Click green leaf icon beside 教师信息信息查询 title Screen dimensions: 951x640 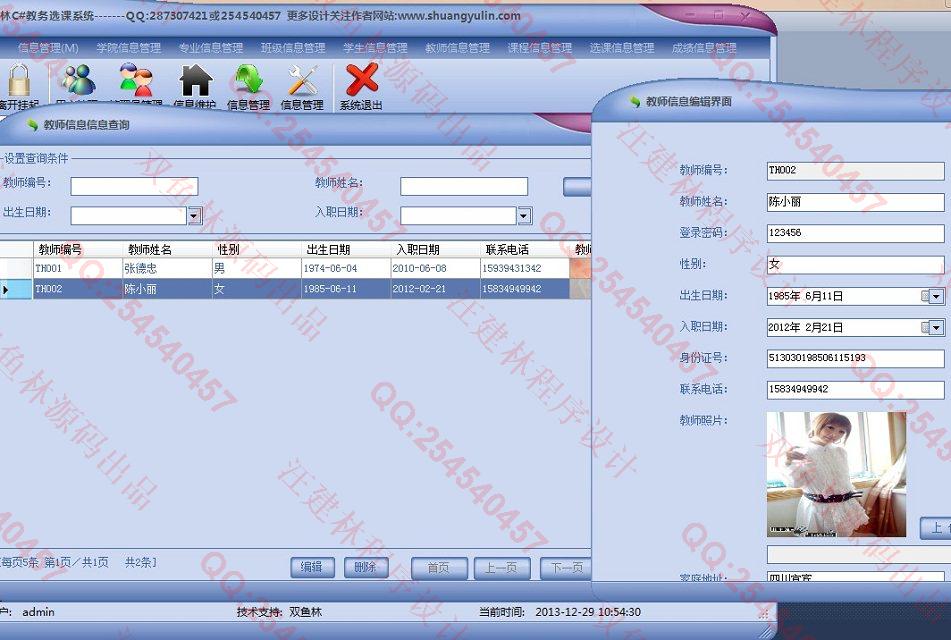[32, 125]
